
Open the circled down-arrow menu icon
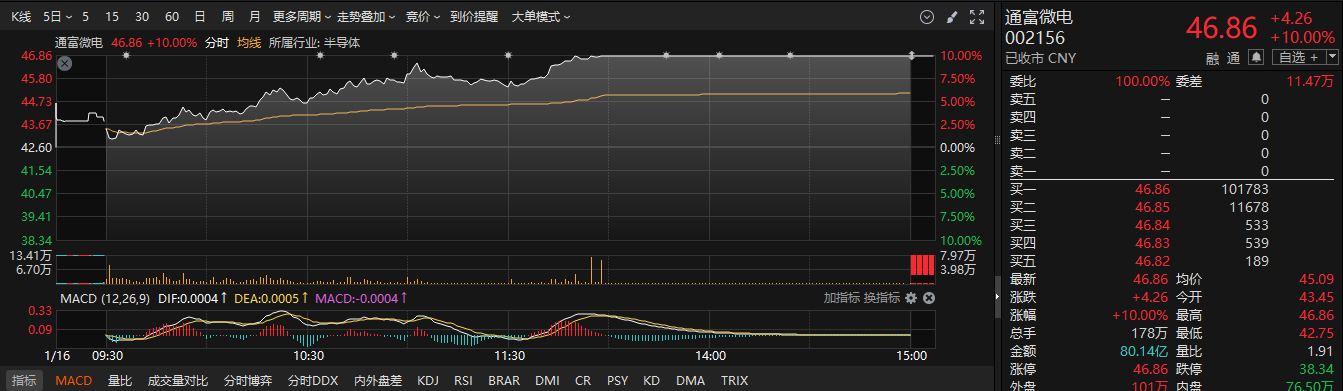tap(926, 17)
